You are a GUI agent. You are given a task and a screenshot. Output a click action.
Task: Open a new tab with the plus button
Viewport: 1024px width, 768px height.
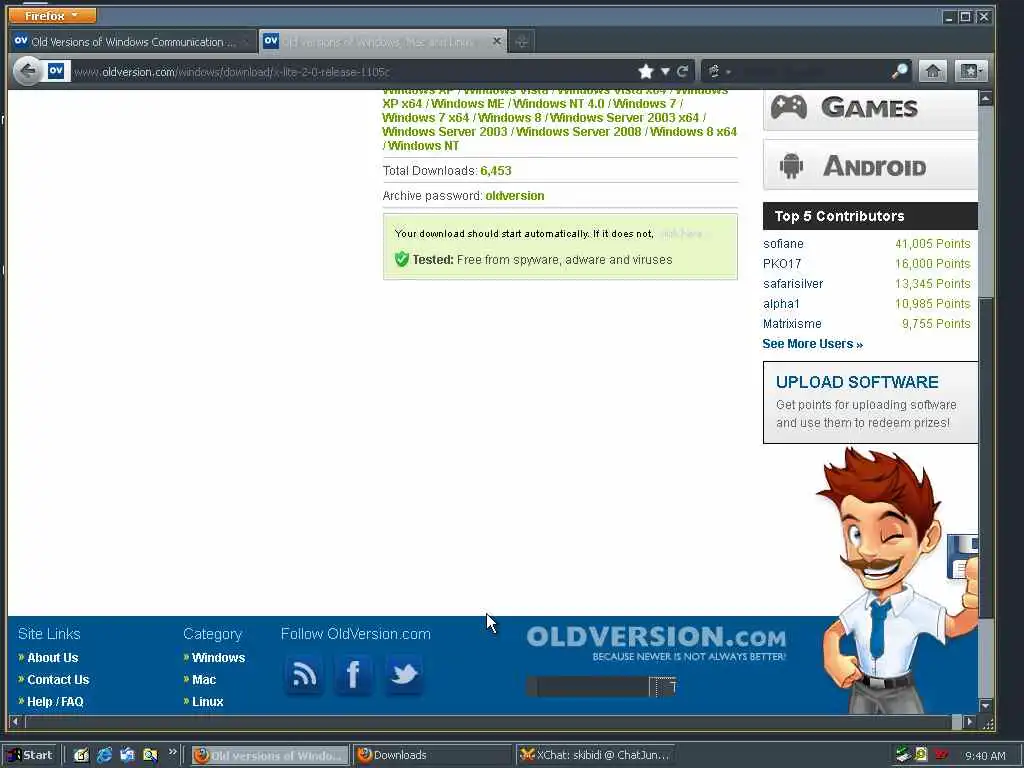[521, 42]
